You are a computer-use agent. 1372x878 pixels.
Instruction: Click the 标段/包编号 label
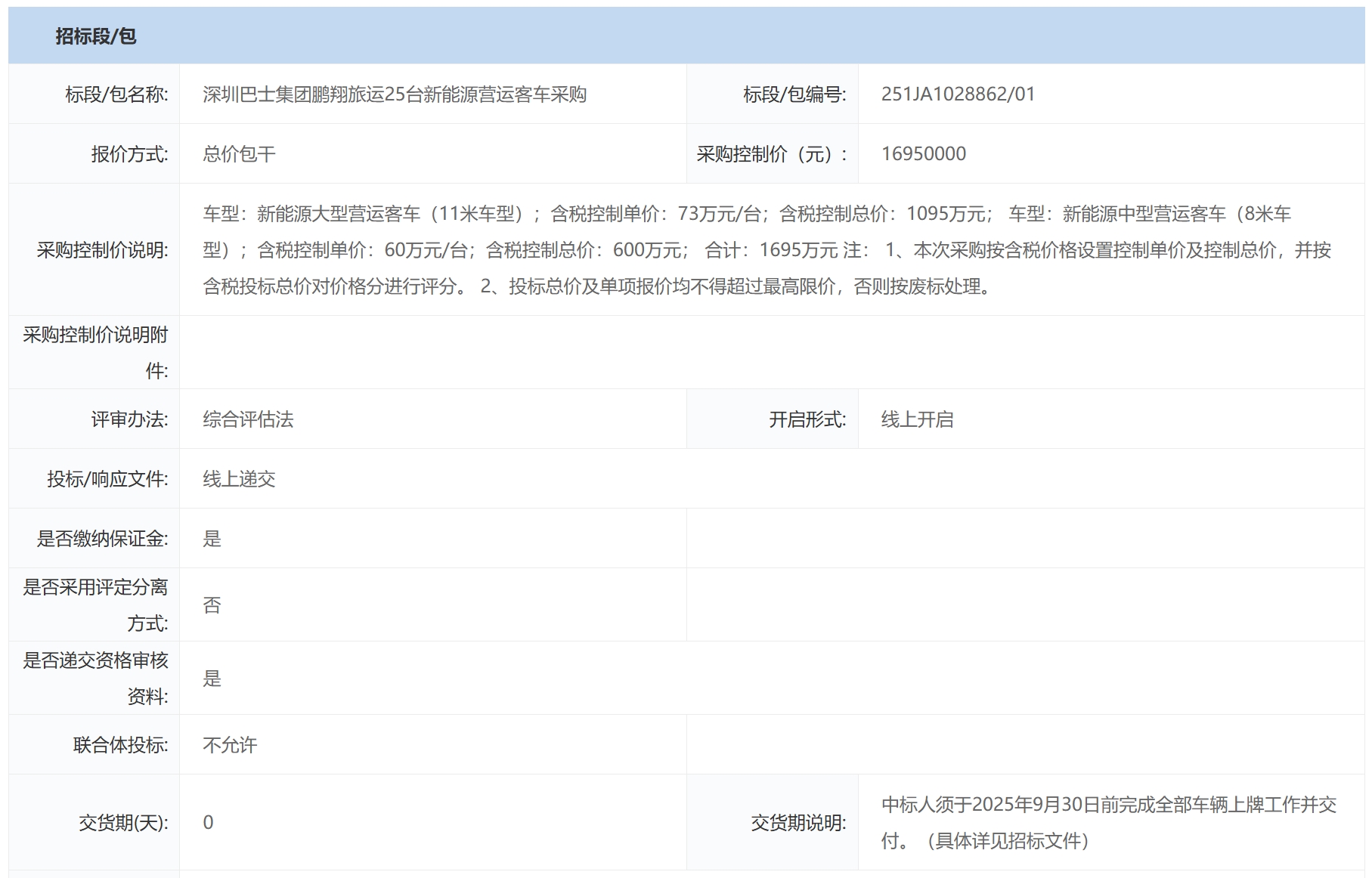tap(794, 94)
